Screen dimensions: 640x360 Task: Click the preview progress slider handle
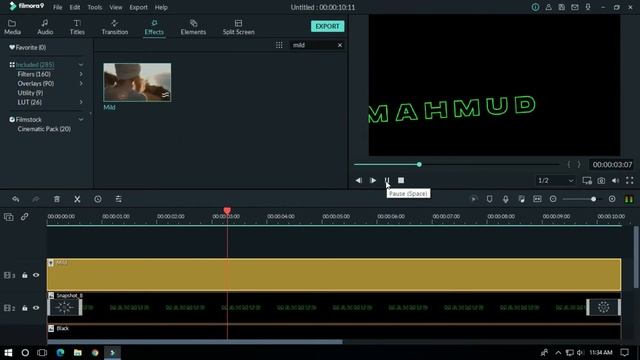tap(419, 164)
